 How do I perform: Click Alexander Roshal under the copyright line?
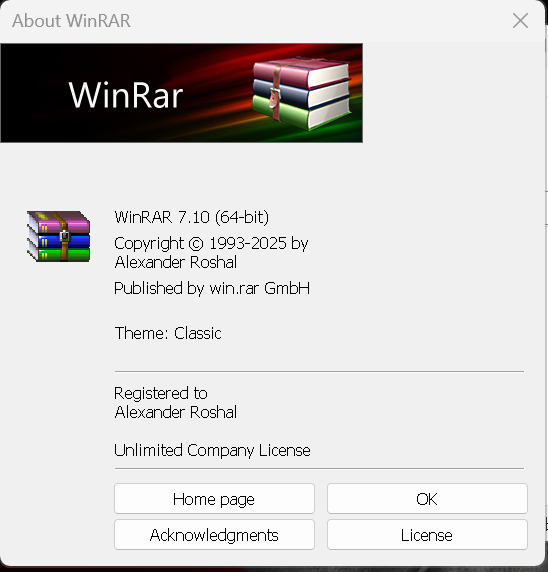[x=176, y=262]
